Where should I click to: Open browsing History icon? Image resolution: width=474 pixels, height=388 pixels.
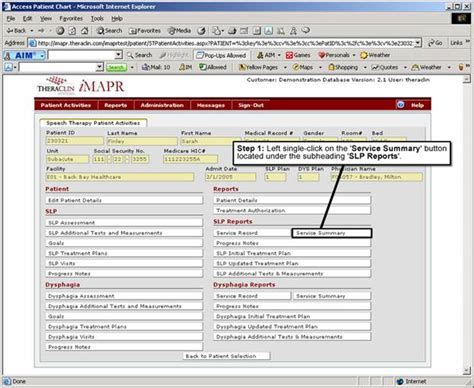201,31
